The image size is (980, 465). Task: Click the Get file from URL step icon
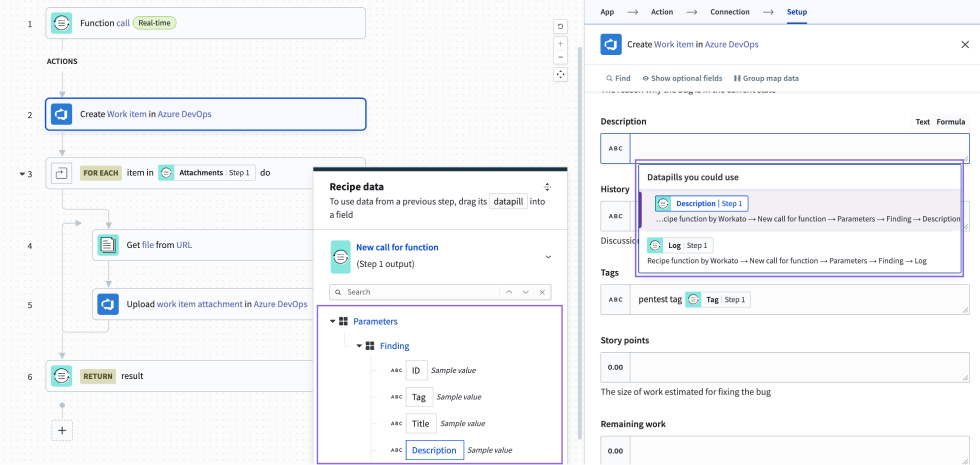pyautogui.click(x=108, y=245)
